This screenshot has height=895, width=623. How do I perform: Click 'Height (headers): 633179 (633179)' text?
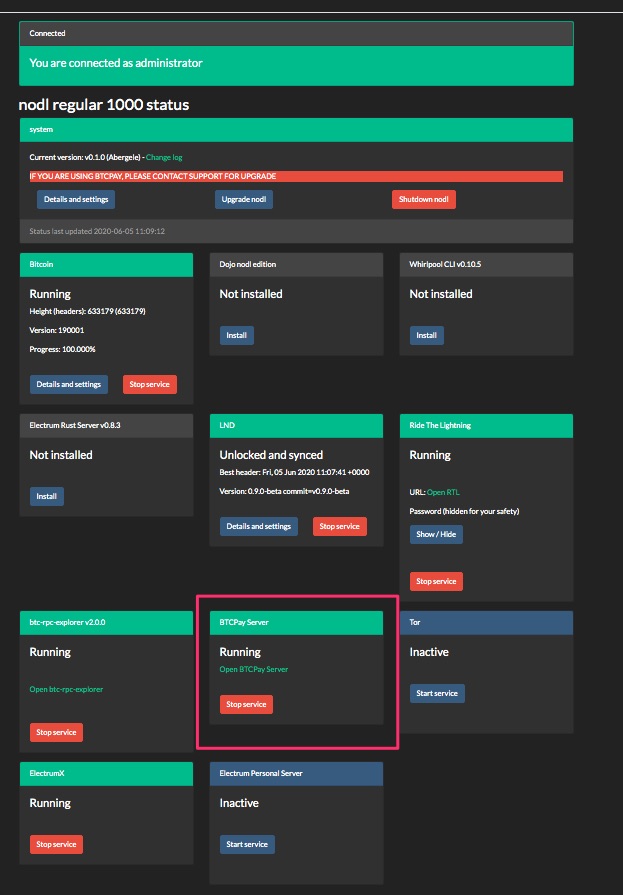[x=87, y=311]
